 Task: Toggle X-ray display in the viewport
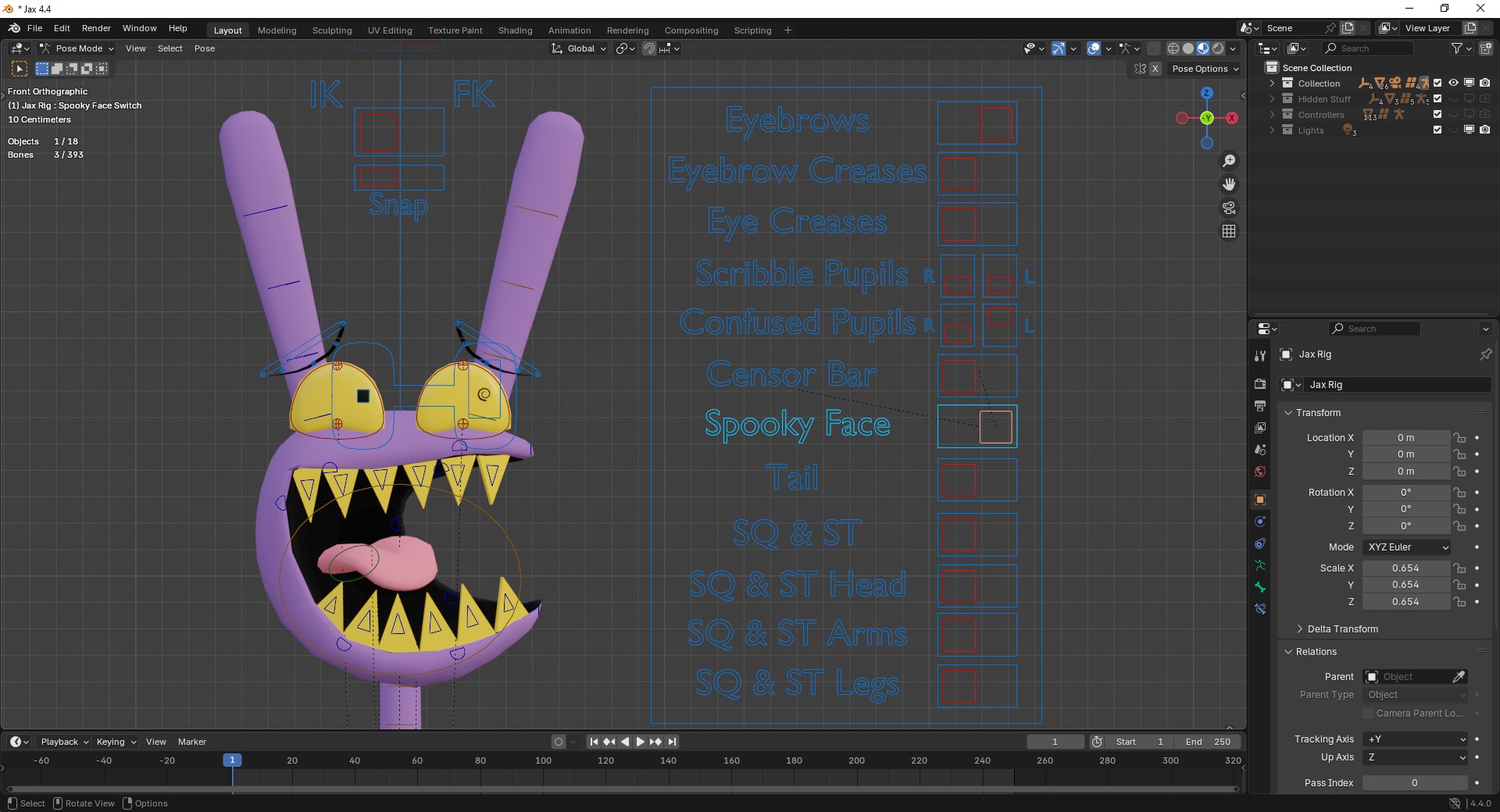[x=1153, y=48]
